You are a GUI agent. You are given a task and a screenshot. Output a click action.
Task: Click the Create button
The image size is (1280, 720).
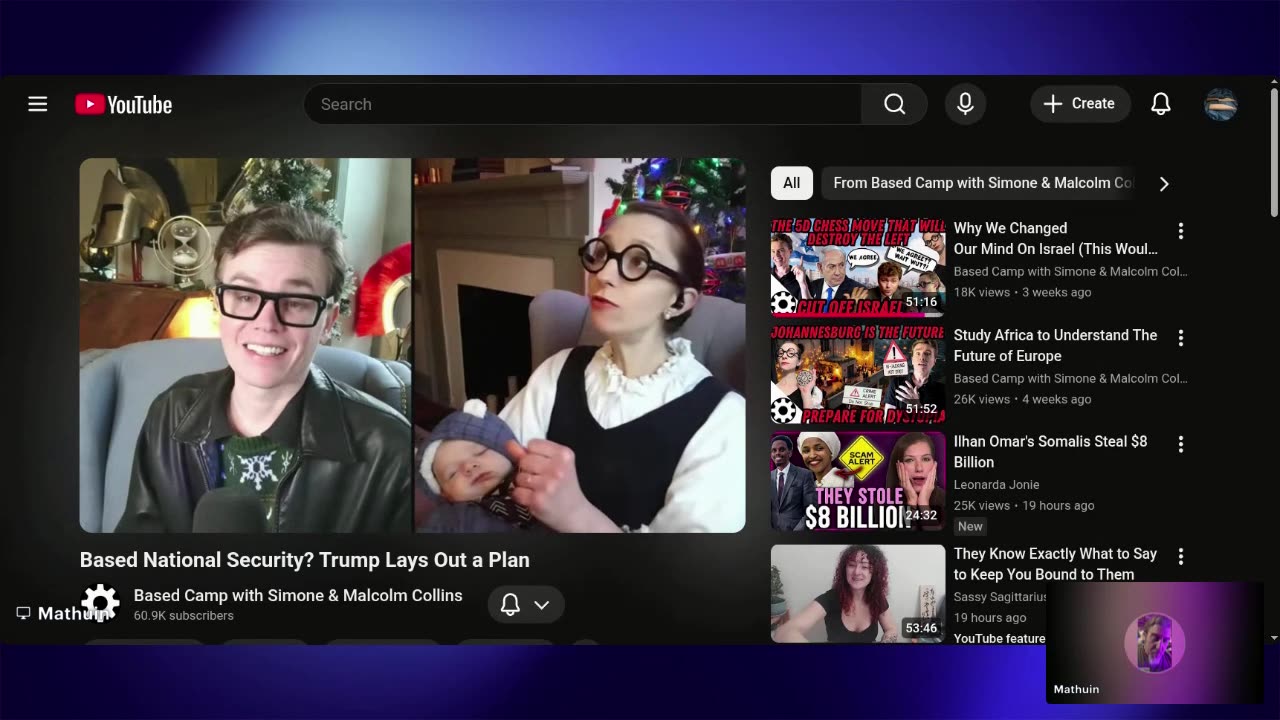tap(1080, 104)
